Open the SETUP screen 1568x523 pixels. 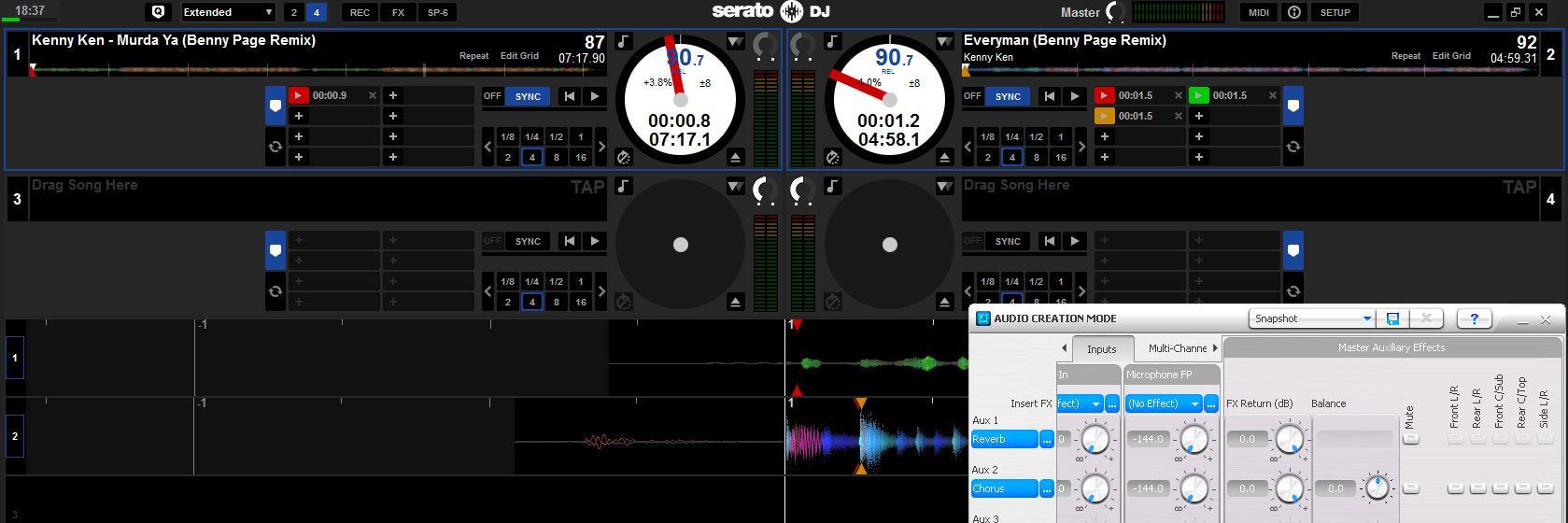pyautogui.click(x=1335, y=12)
